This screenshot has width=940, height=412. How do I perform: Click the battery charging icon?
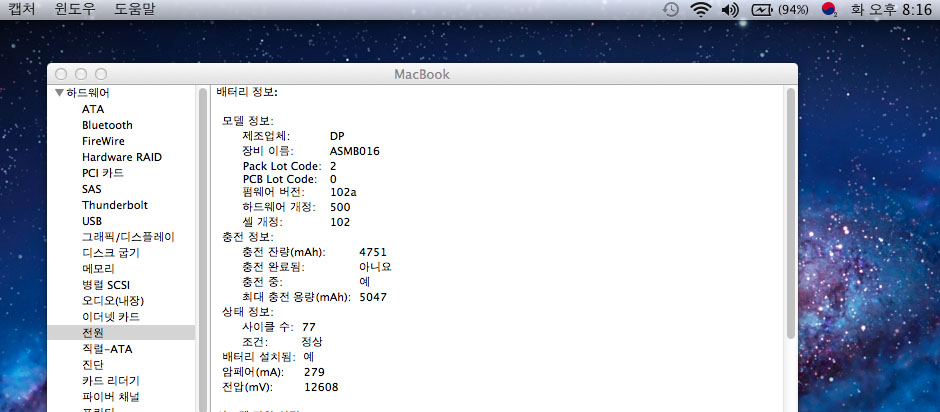763,10
